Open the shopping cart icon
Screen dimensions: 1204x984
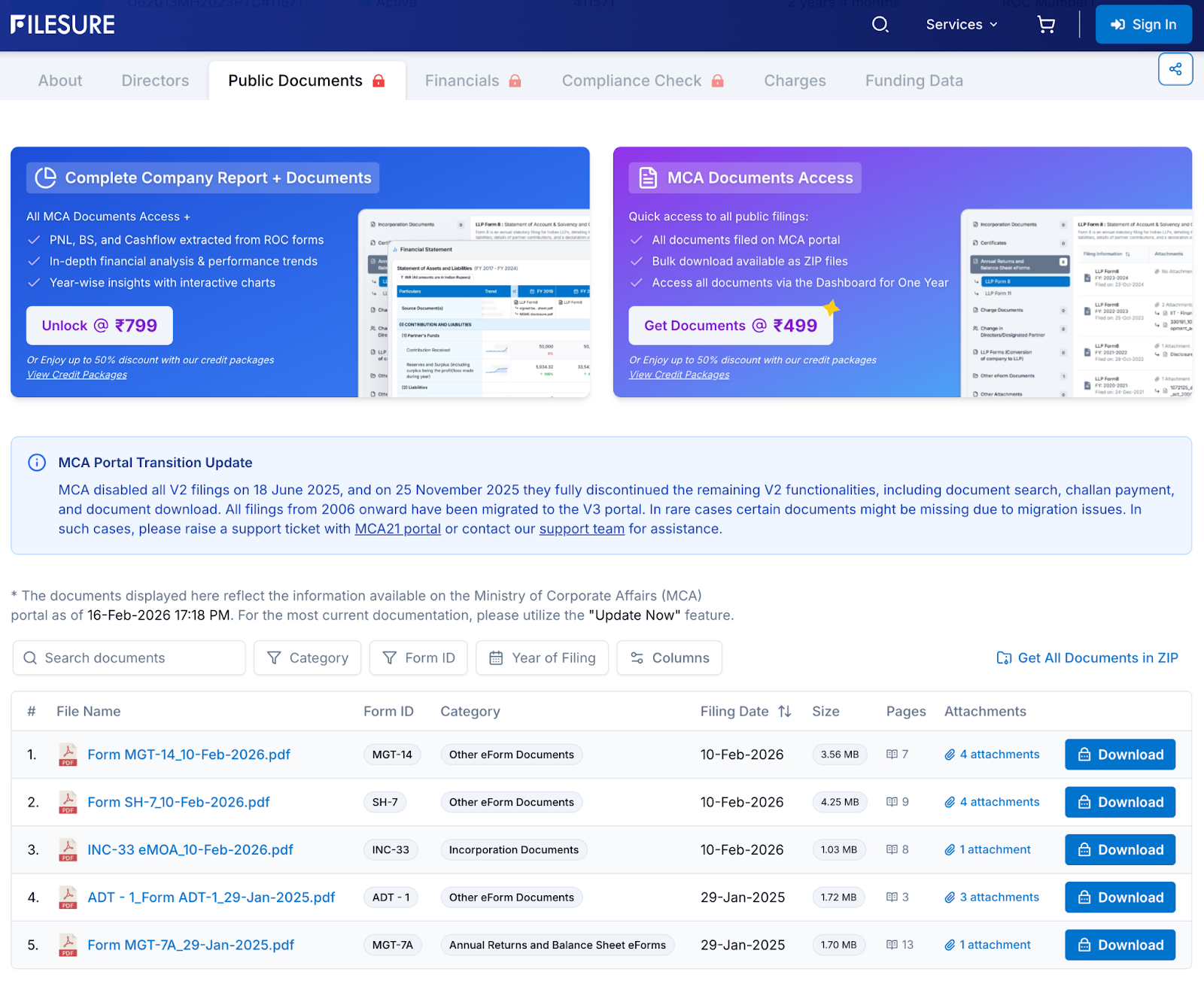pyautogui.click(x=1045, y=25)
